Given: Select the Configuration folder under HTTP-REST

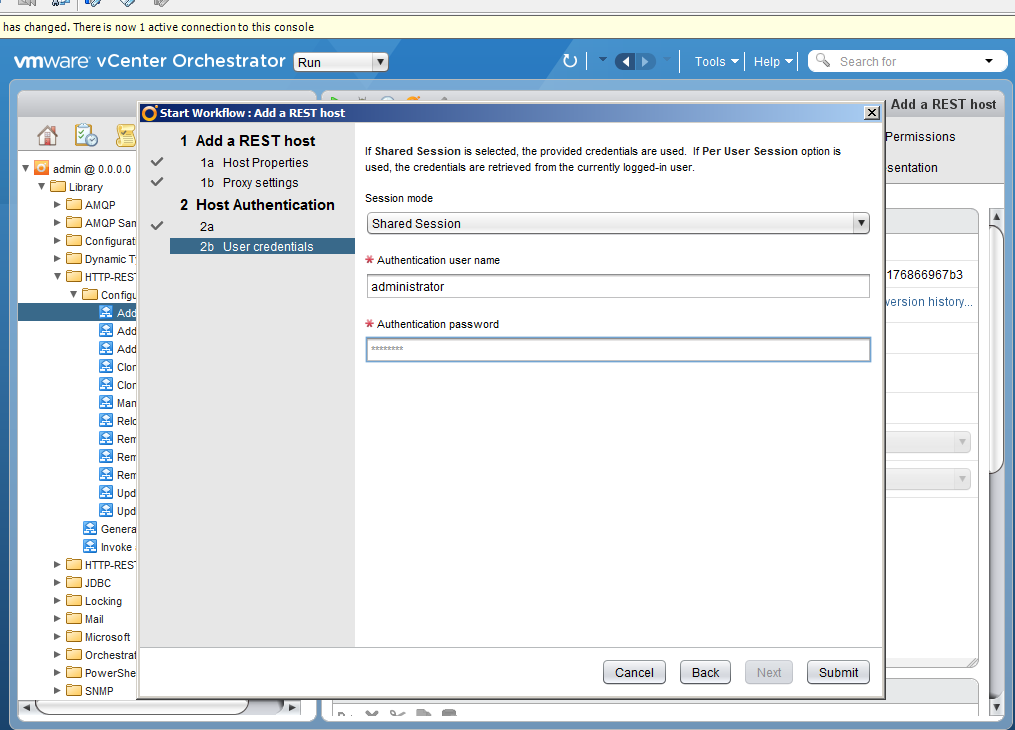Looking at the screenshot, I should (109, 294).
